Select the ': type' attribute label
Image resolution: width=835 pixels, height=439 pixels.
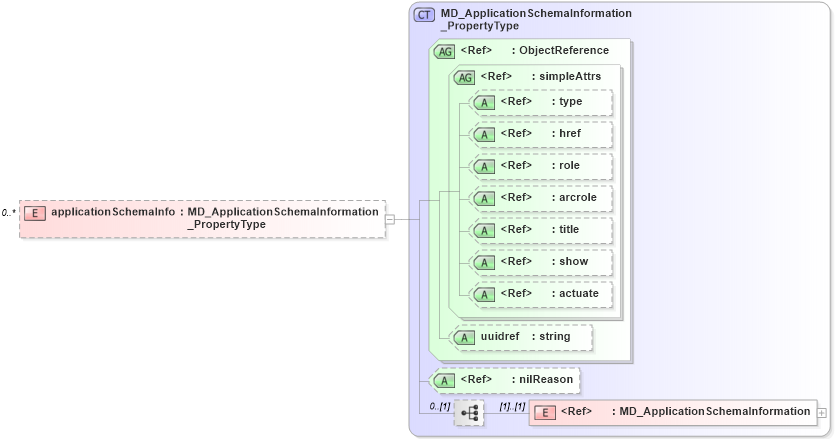click(567, 101)
